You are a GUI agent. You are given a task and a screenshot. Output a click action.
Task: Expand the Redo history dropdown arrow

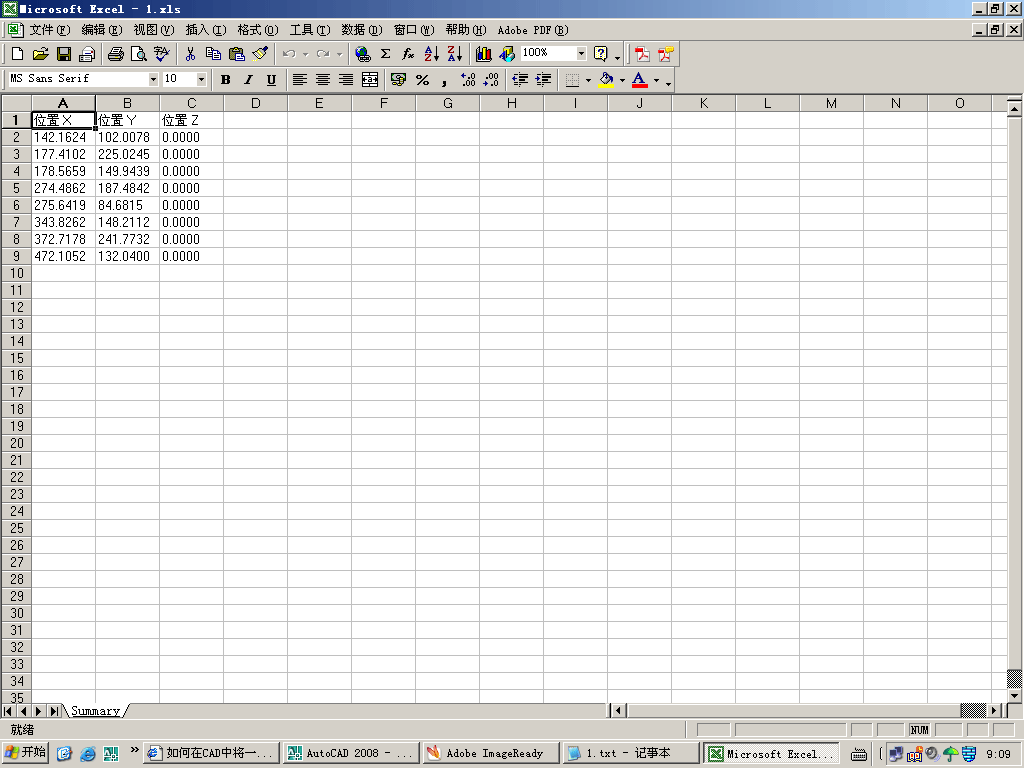tap(339, 54)
